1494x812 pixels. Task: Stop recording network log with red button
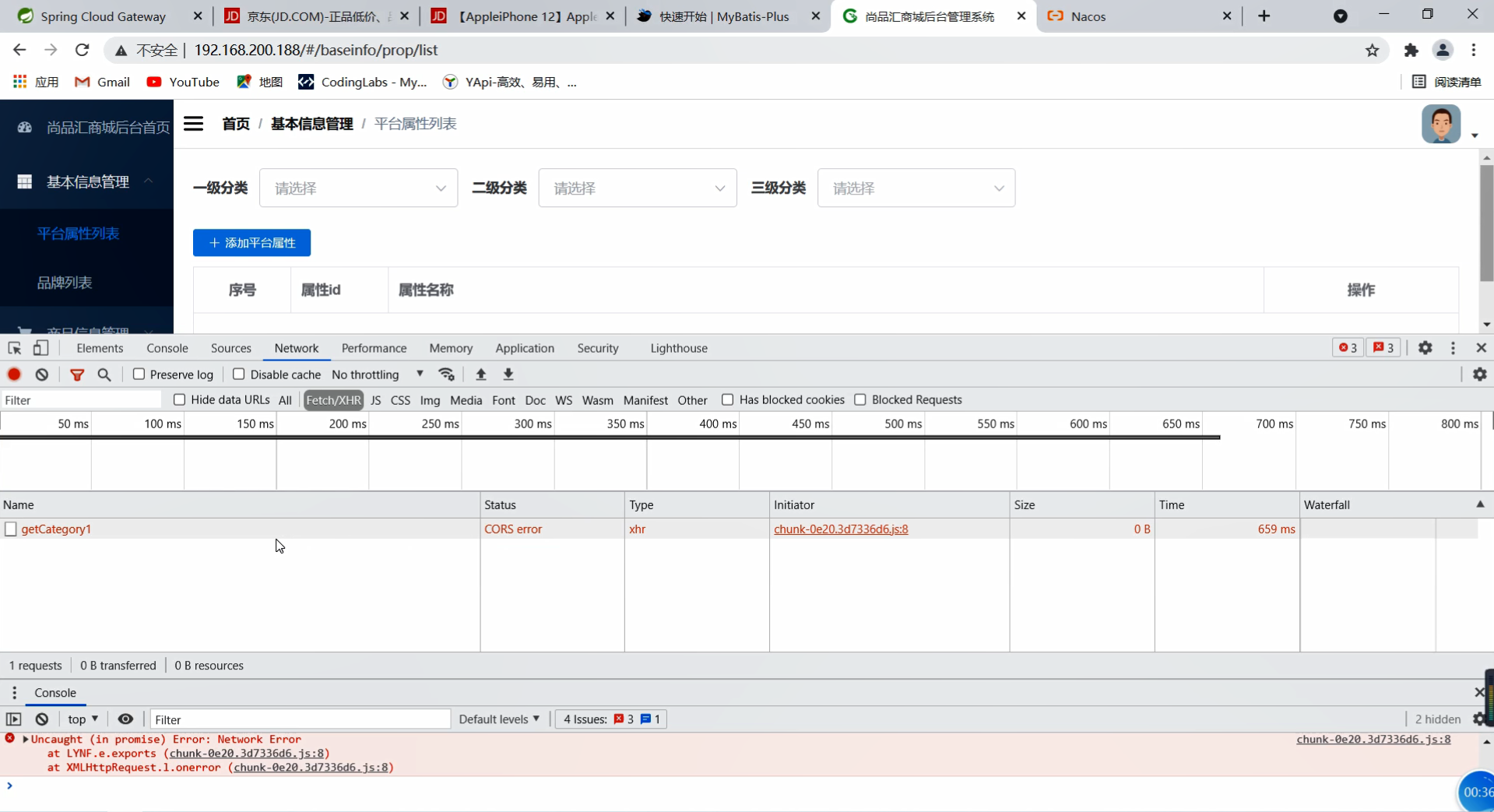[14, 374]
